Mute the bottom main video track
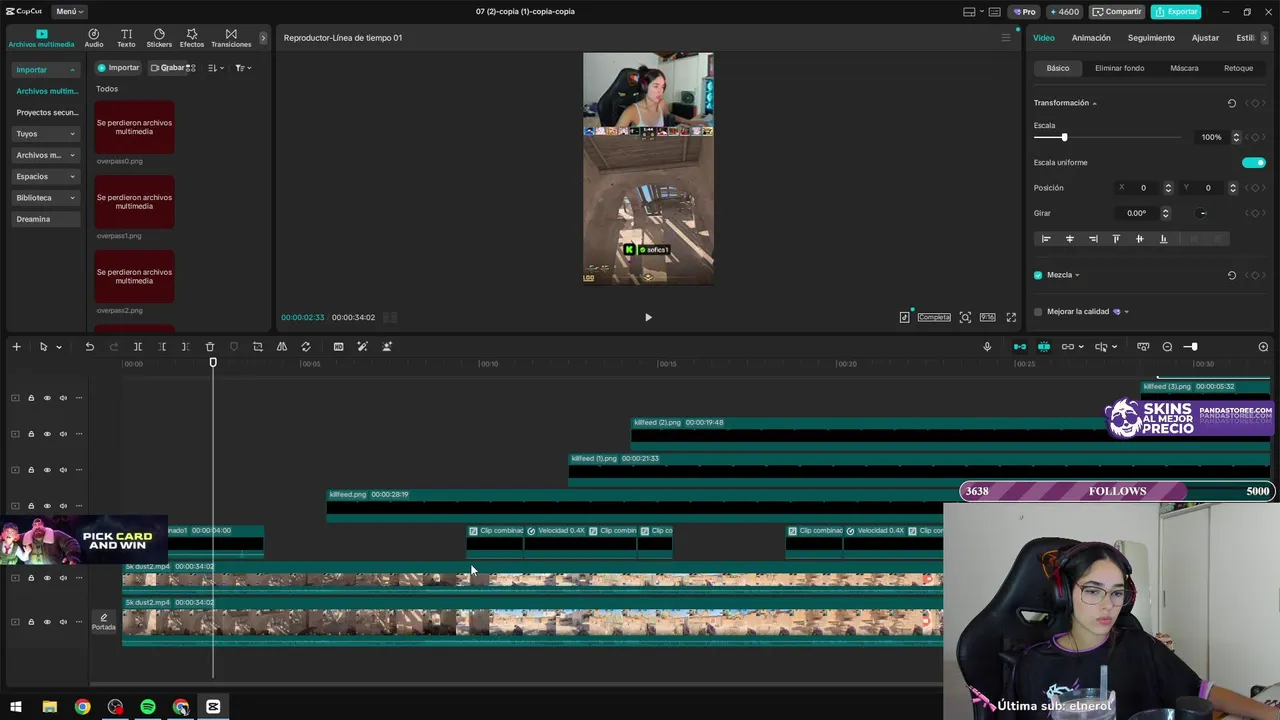1280x720 pixels. pyautogui.click(x=63, y=622)
